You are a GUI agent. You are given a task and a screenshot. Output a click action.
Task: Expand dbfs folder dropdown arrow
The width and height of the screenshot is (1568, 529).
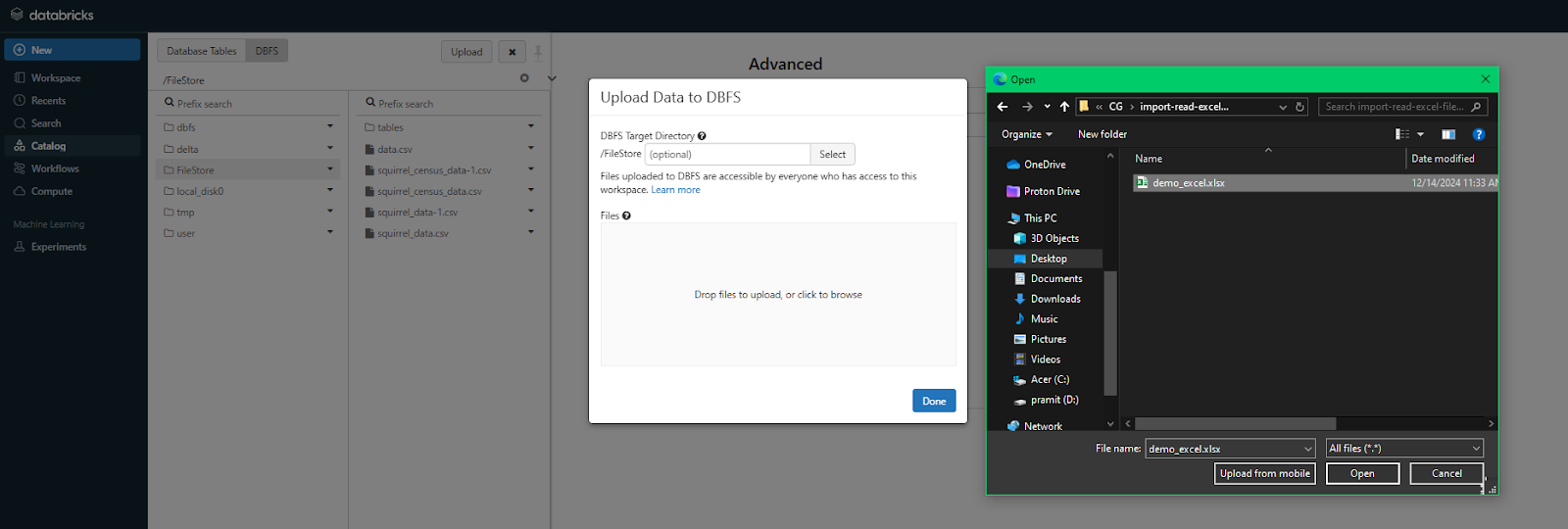click(x=330, y=126)
